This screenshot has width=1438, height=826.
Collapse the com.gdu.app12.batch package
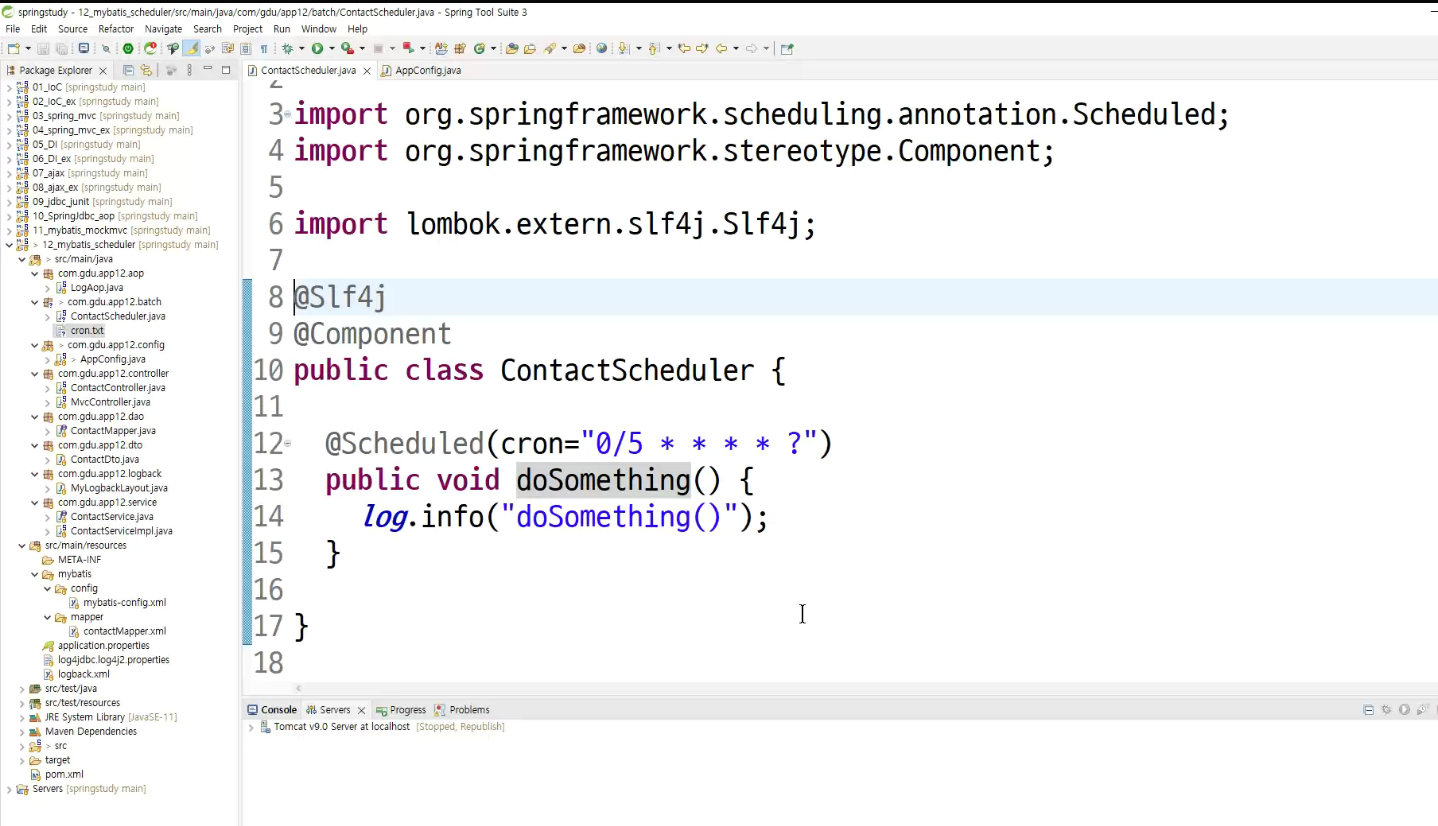coord(35,302)
